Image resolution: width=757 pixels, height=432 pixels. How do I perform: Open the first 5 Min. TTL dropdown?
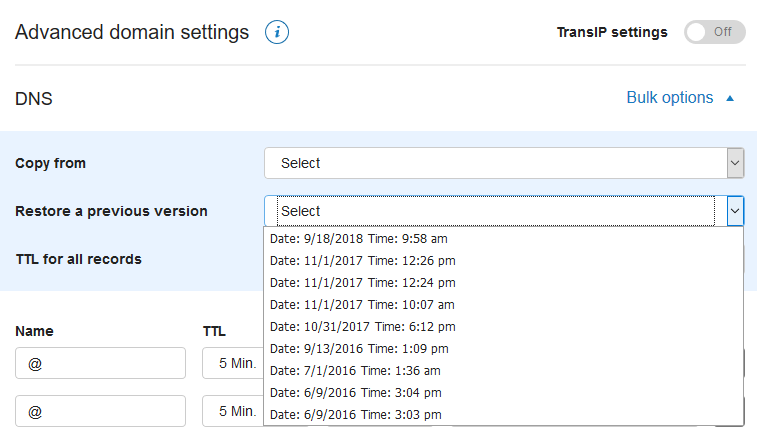tap(233, 363)
